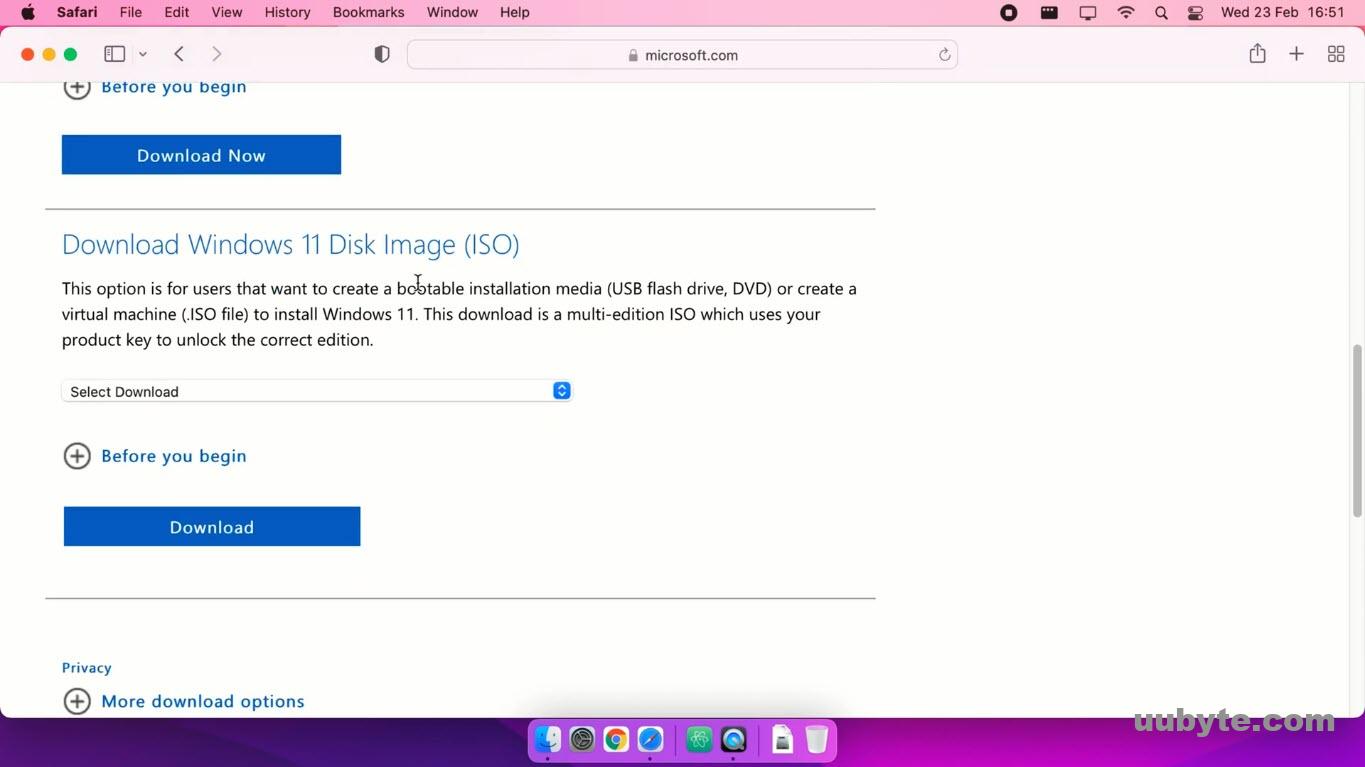This screenshot has height=767, width=1365.
Task: Launch Google Chrome from the Dock
Action: 616,740
